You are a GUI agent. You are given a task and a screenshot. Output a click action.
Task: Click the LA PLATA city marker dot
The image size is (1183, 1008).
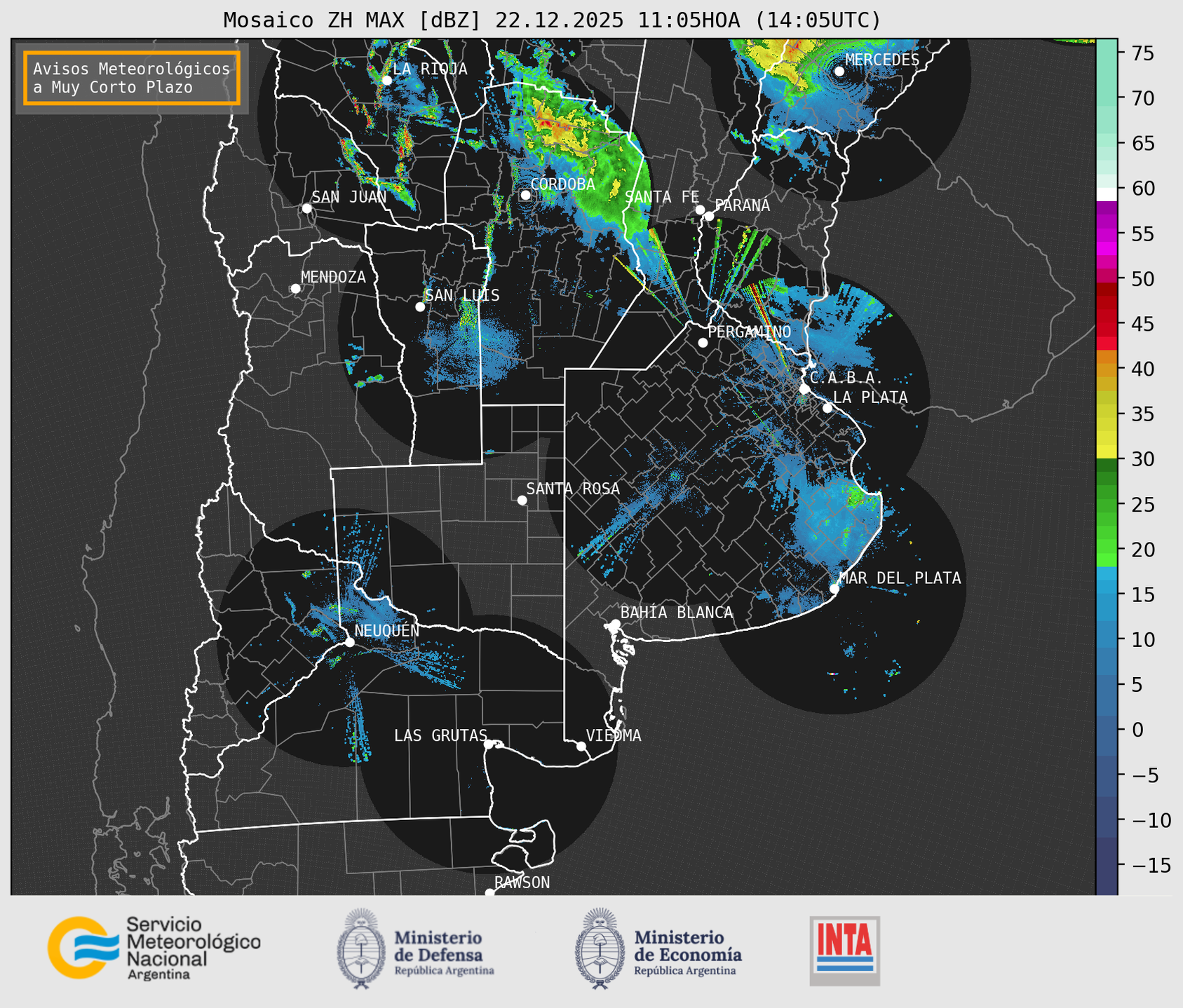[827, 408]
